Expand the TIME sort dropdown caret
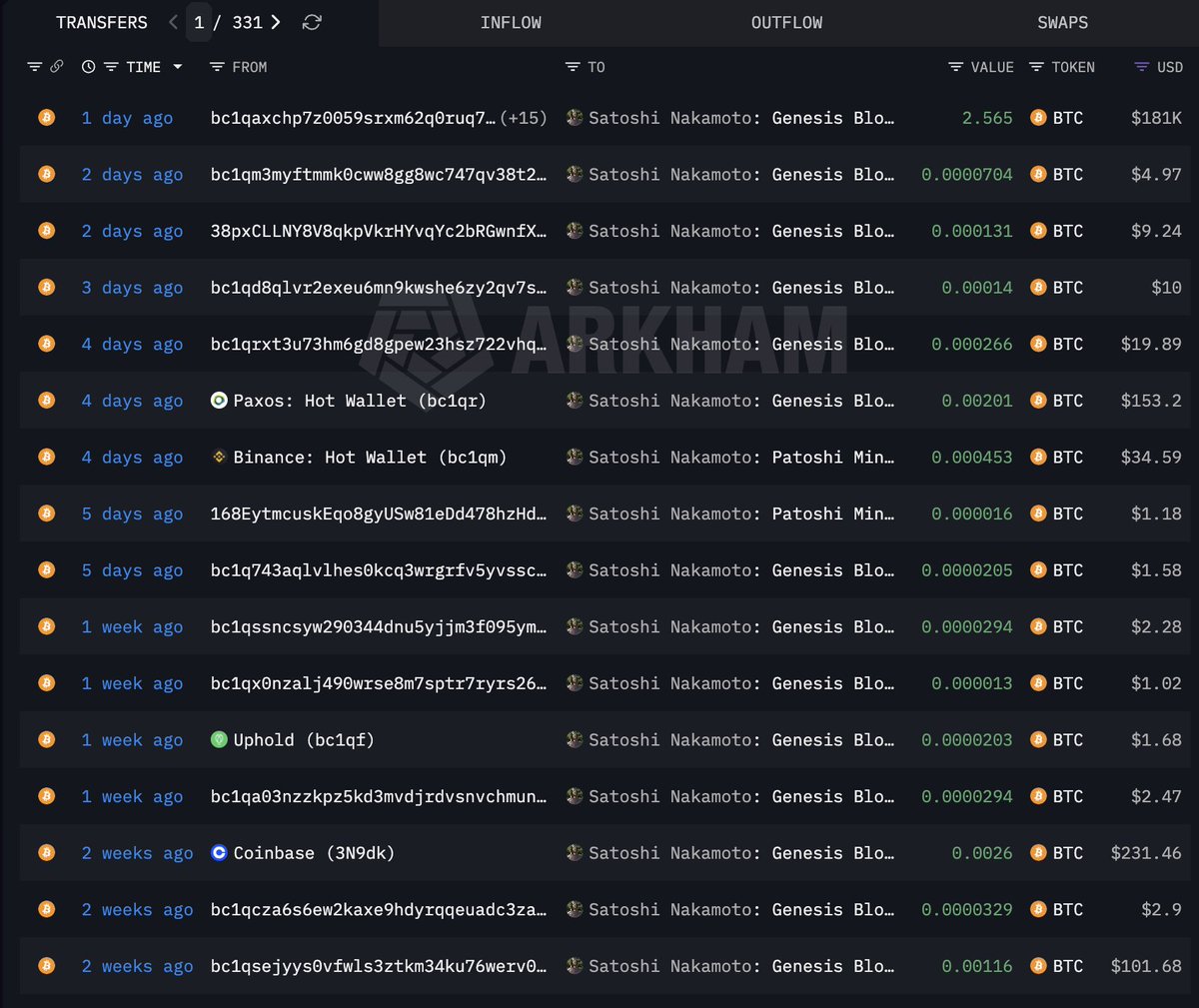 coord(178,67)
